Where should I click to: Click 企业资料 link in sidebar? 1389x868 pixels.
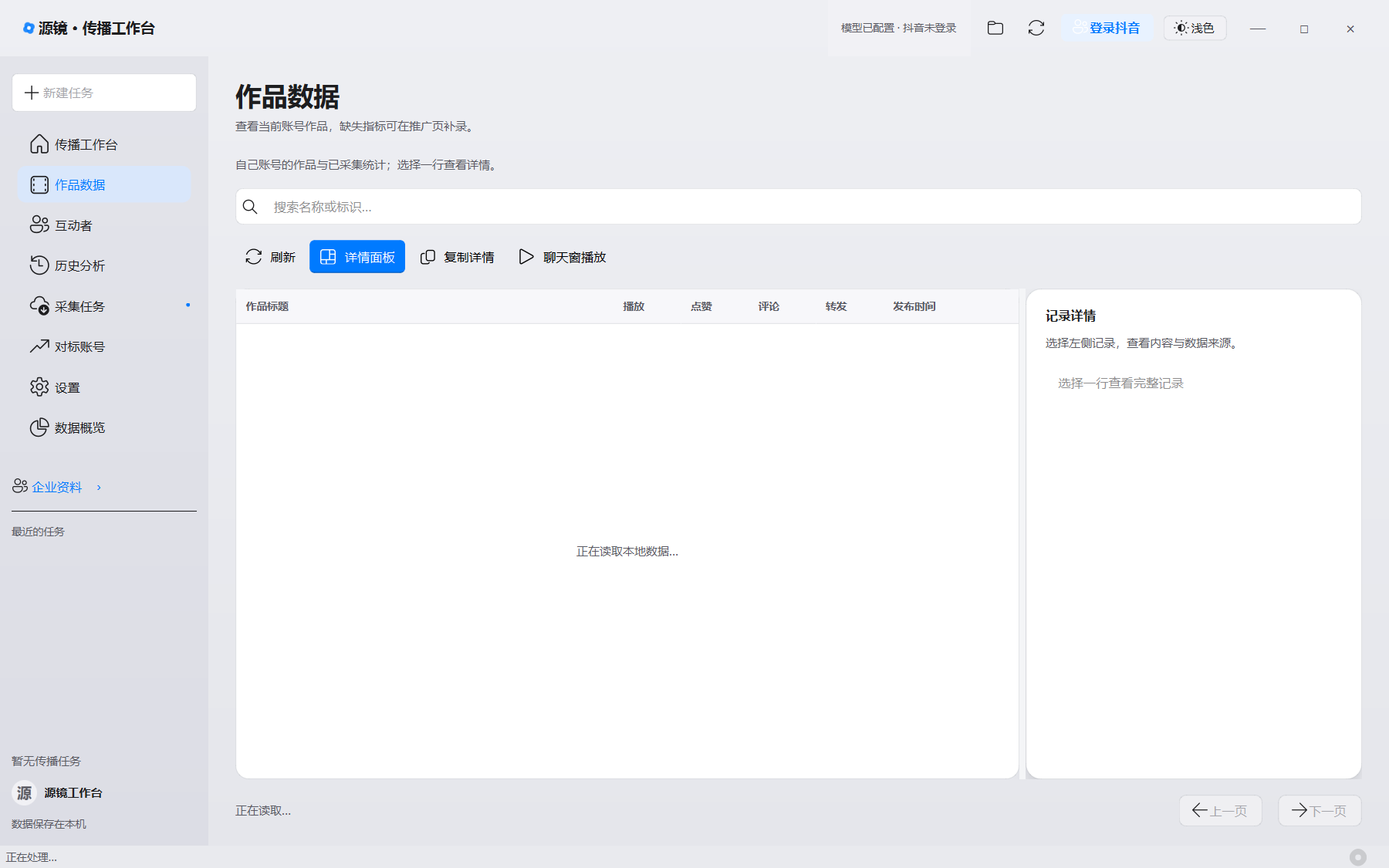pyautogui.click(x=56, y=487)
